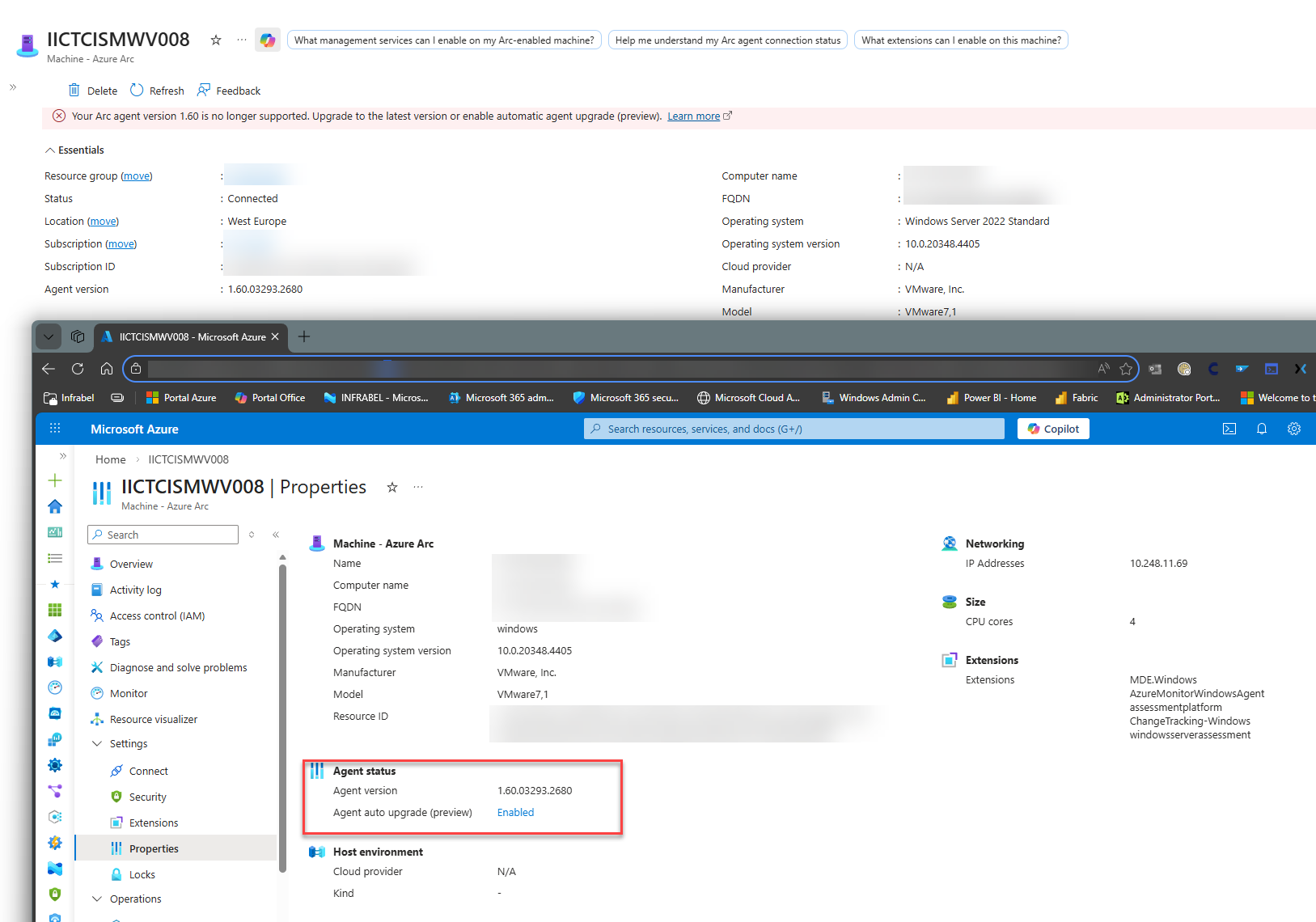Click 'What extensions can I enable on this machine?' suggestion

point(961,40)
